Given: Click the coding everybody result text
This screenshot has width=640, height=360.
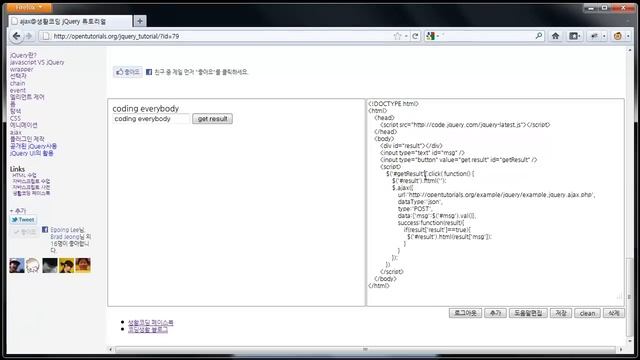Looking at the screenshot, I should [x=146, y=109].
